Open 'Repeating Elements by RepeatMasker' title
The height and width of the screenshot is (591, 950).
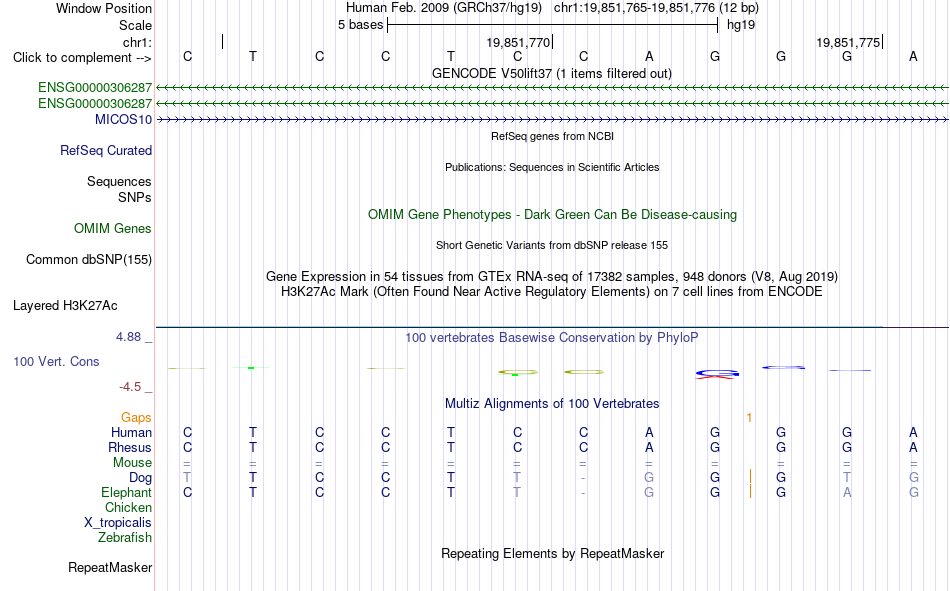pyautogui.click(x=552, y=553)
